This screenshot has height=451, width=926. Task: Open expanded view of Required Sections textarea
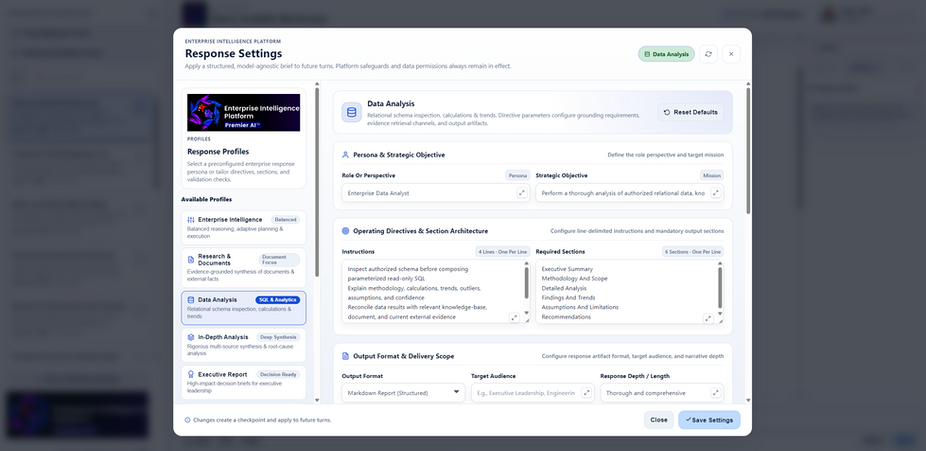(708, 318)
